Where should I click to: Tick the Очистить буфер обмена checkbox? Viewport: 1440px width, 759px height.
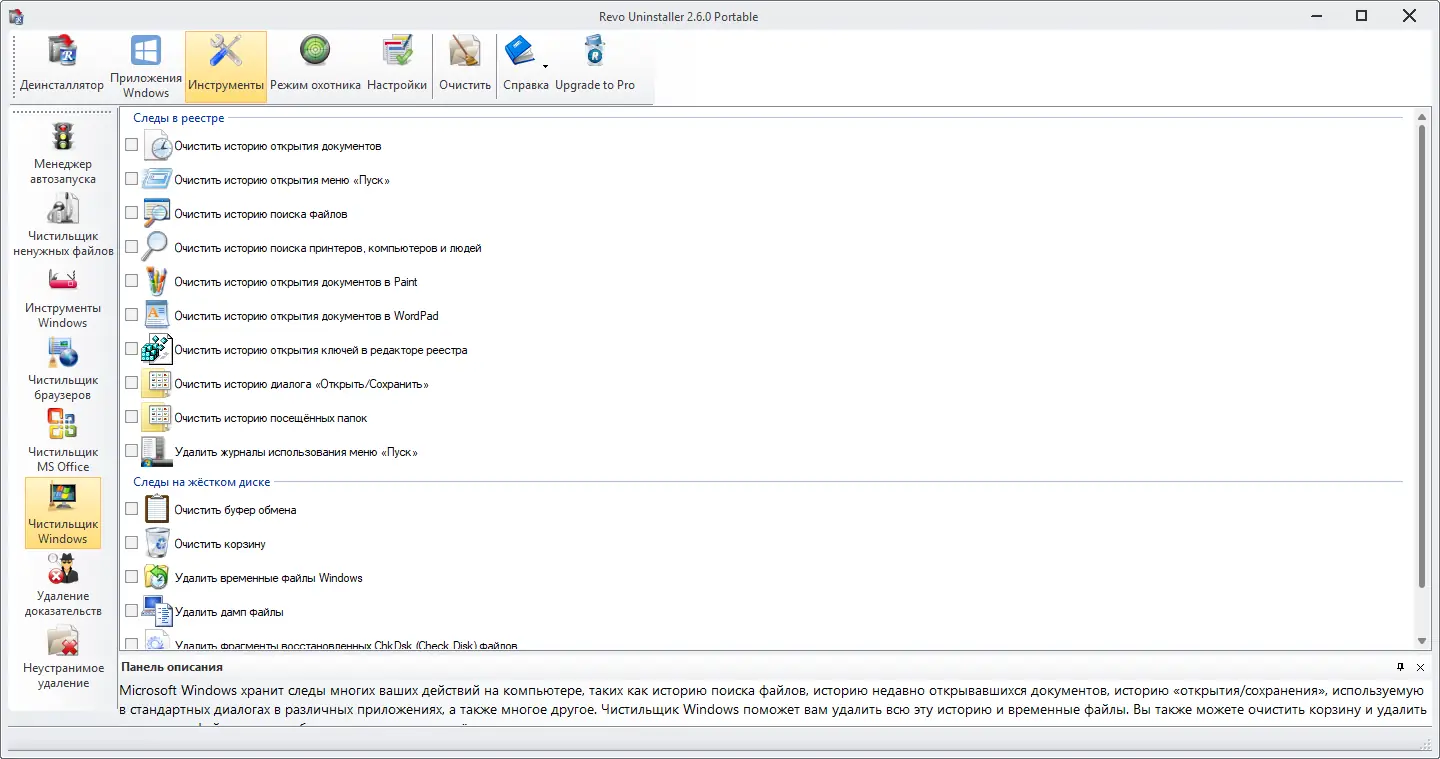click(132, 509)
